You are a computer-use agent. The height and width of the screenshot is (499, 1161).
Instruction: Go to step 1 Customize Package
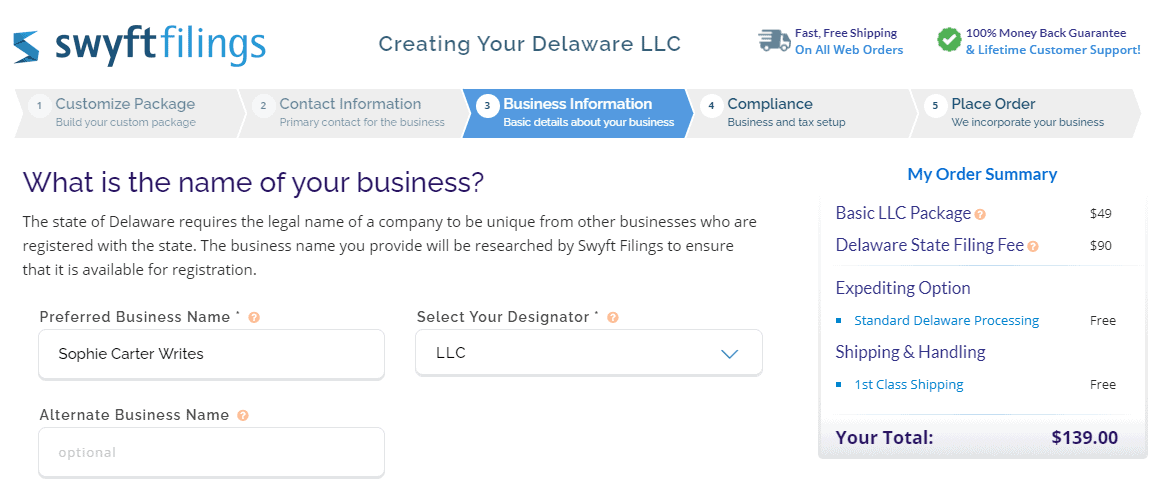click(126, 113)
